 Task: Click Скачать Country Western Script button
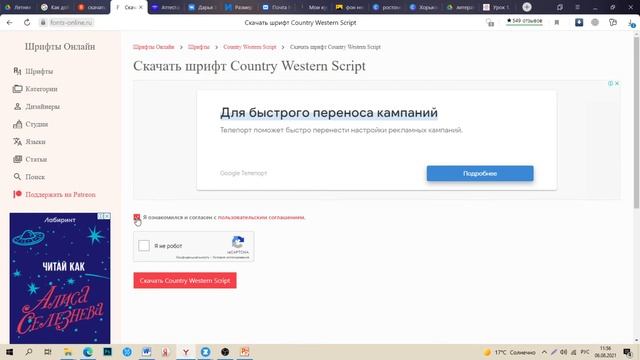point(185,280)
